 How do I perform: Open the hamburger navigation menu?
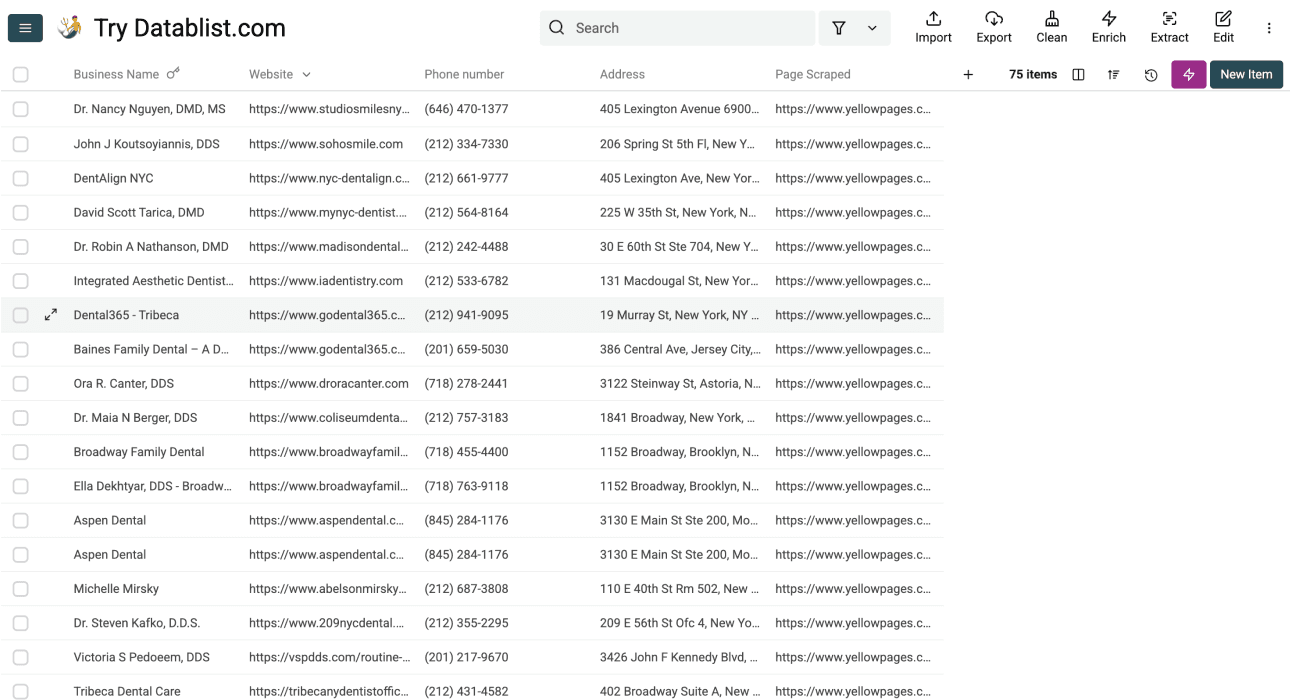[24, 27]
